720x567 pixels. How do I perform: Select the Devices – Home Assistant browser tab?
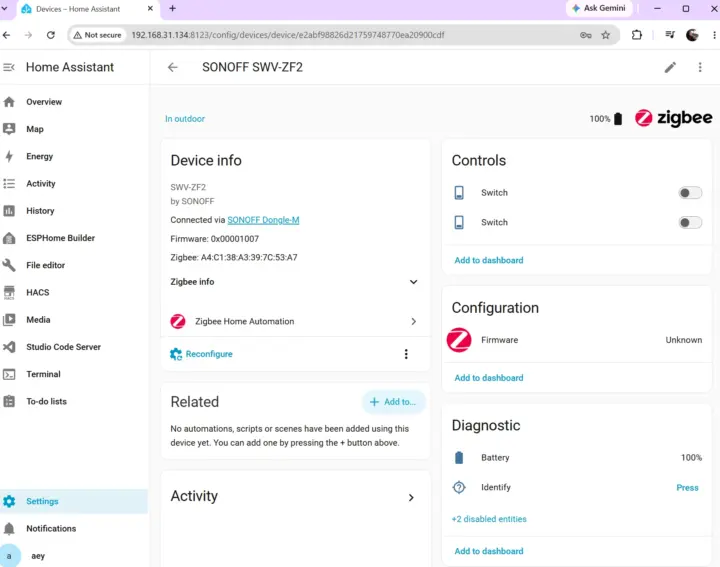[x=87, y=9]
